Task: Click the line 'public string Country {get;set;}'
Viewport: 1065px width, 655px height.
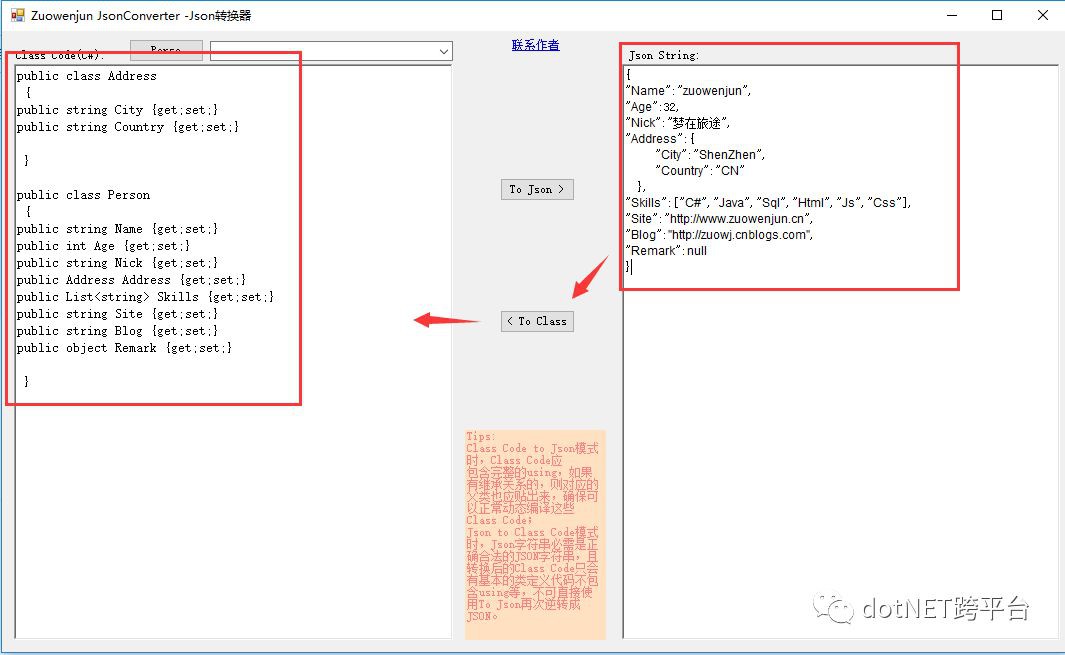Action: tap(128, 127)
